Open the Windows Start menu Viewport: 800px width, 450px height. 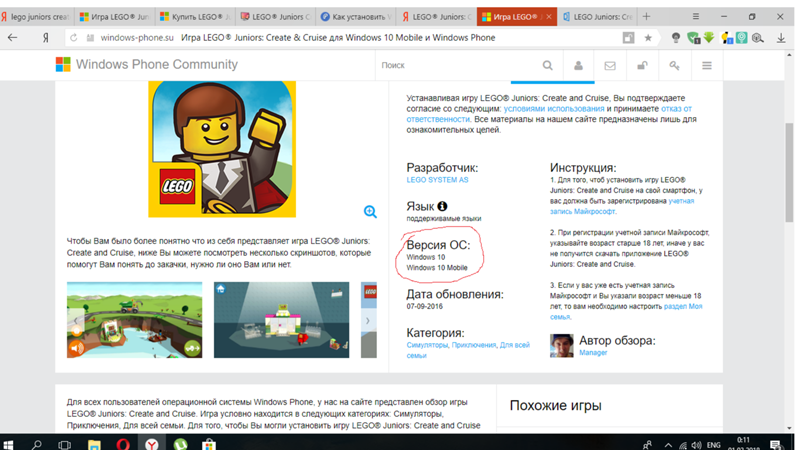pos(8,444)
